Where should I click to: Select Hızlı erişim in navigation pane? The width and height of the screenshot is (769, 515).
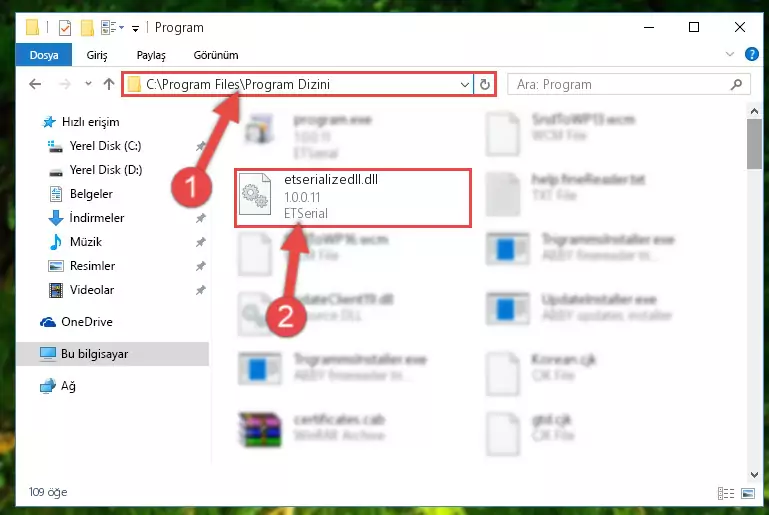click(x=90, y=122)
